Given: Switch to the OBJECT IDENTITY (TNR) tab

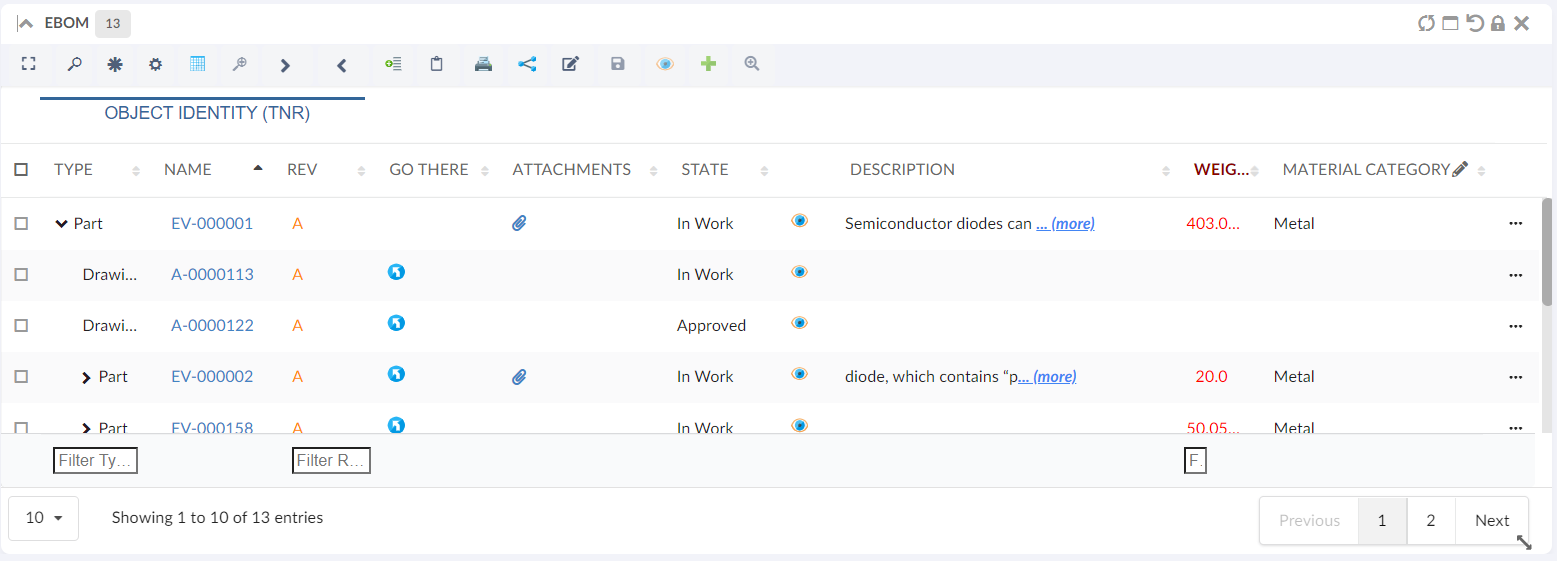Looking at the screenshot, I should pos(207,114).
